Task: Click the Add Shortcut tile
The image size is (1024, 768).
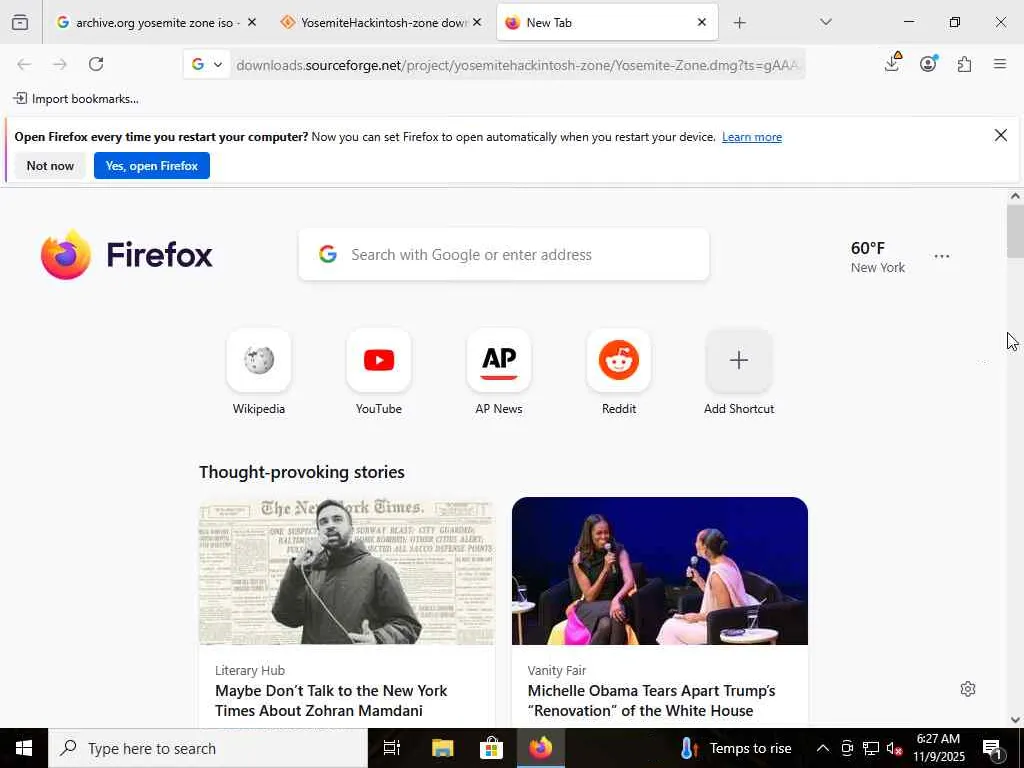Action: (x=739, y=372)
